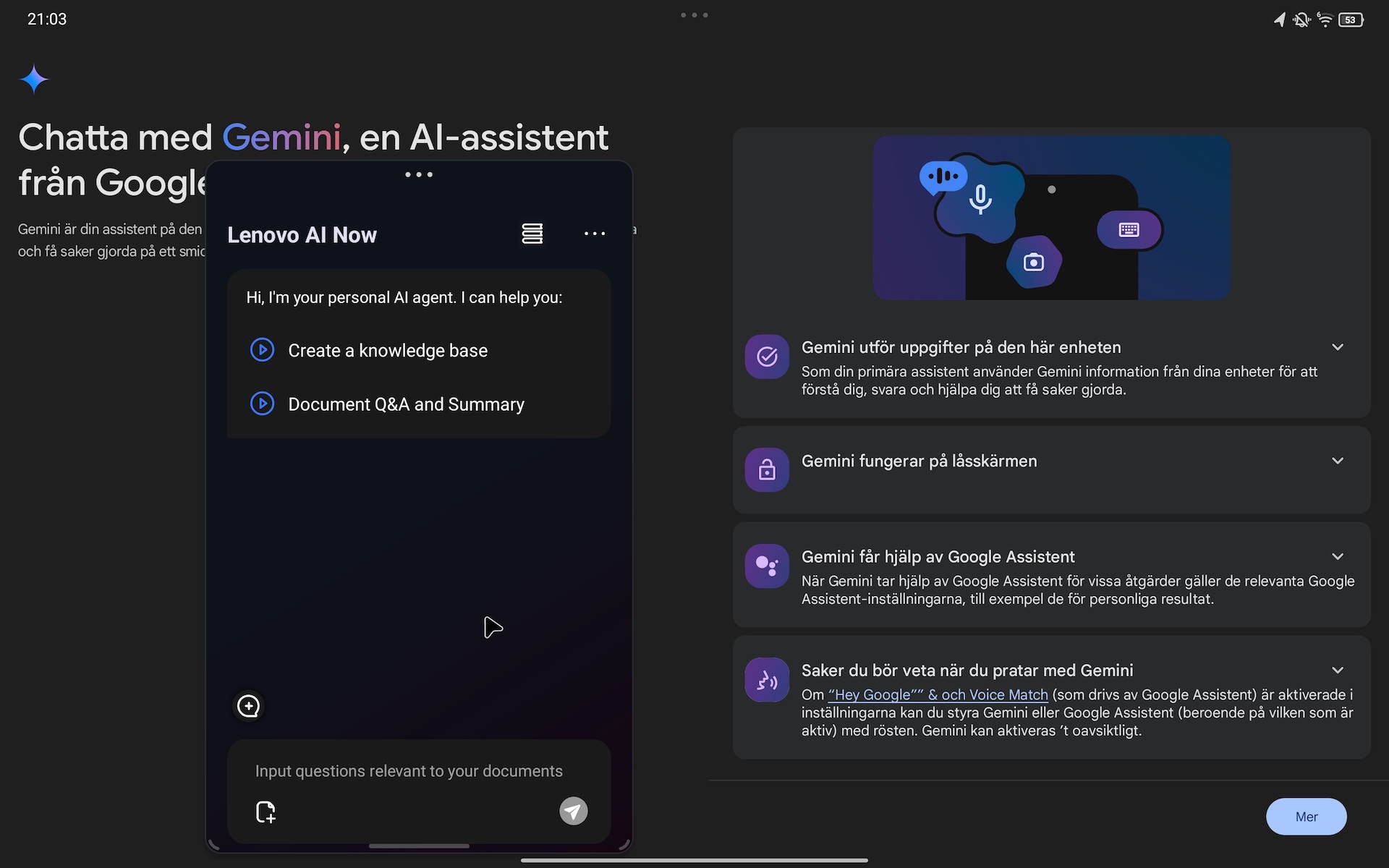Open the battery indicator in the status bar

pyautogui.click(x=1351, y=20)
